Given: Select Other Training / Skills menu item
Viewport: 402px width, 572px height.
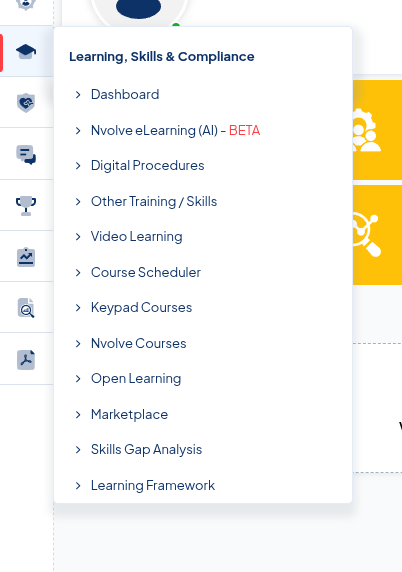Looking at the screenshot, I should click(154, 201).
